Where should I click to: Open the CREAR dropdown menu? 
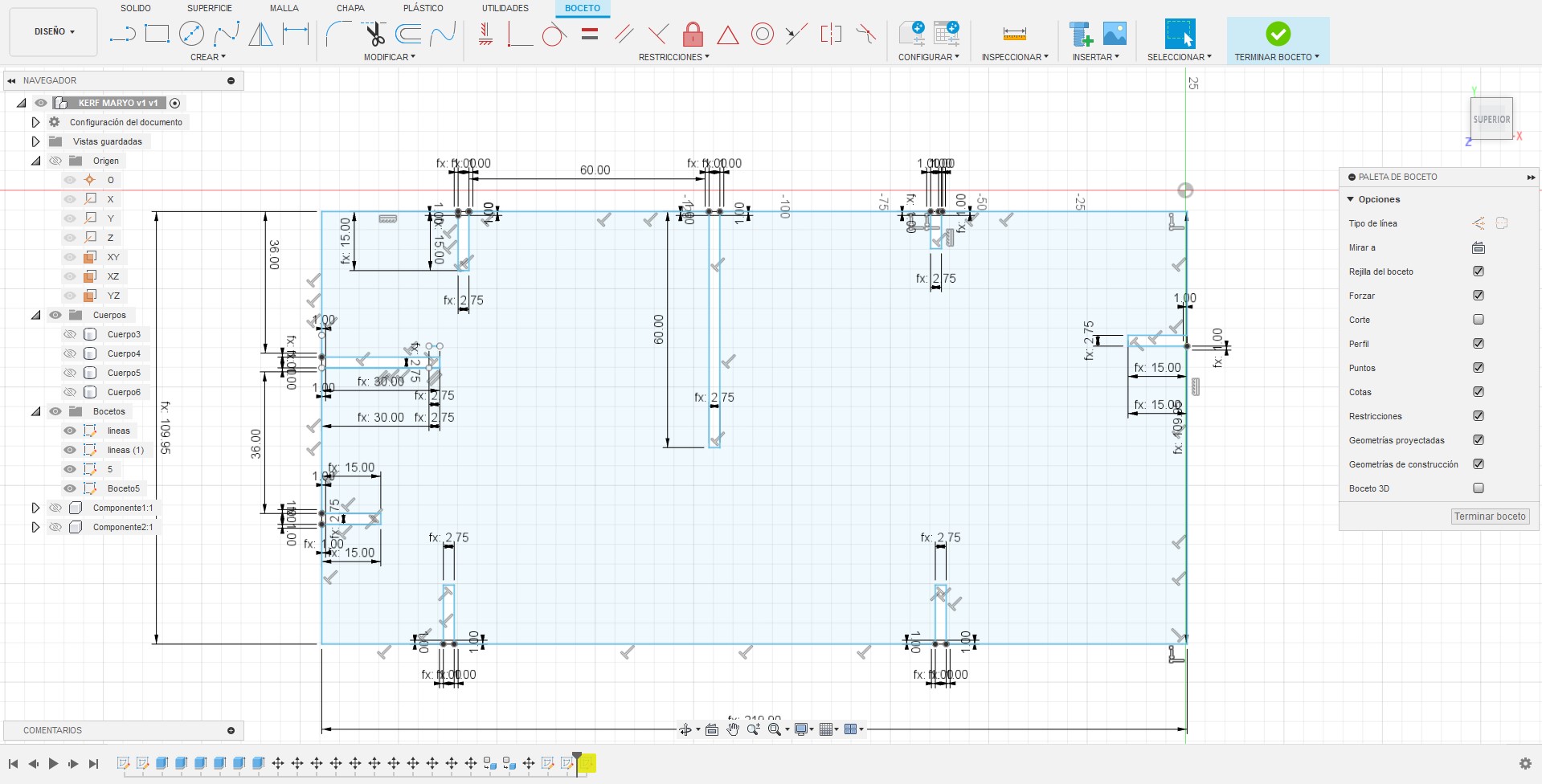point(208,57)
